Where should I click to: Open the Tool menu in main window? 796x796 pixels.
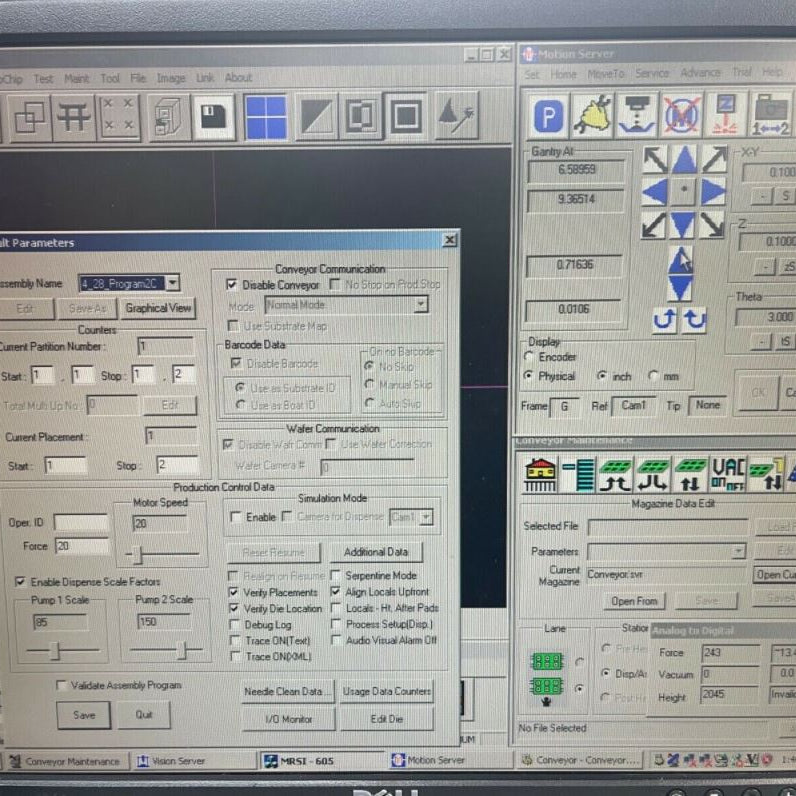pos(110,78)
